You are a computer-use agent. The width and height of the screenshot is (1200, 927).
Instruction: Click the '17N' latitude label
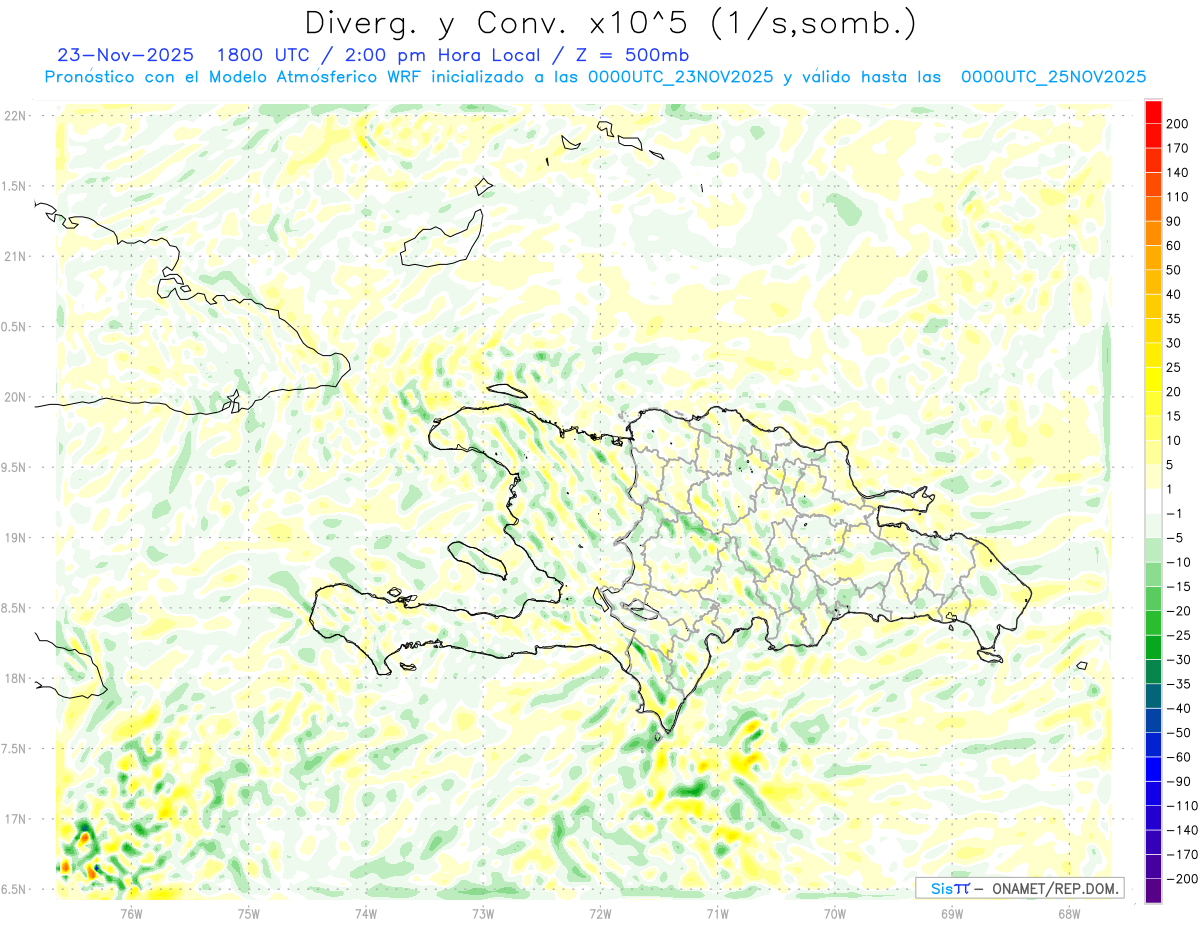point(15,819)
